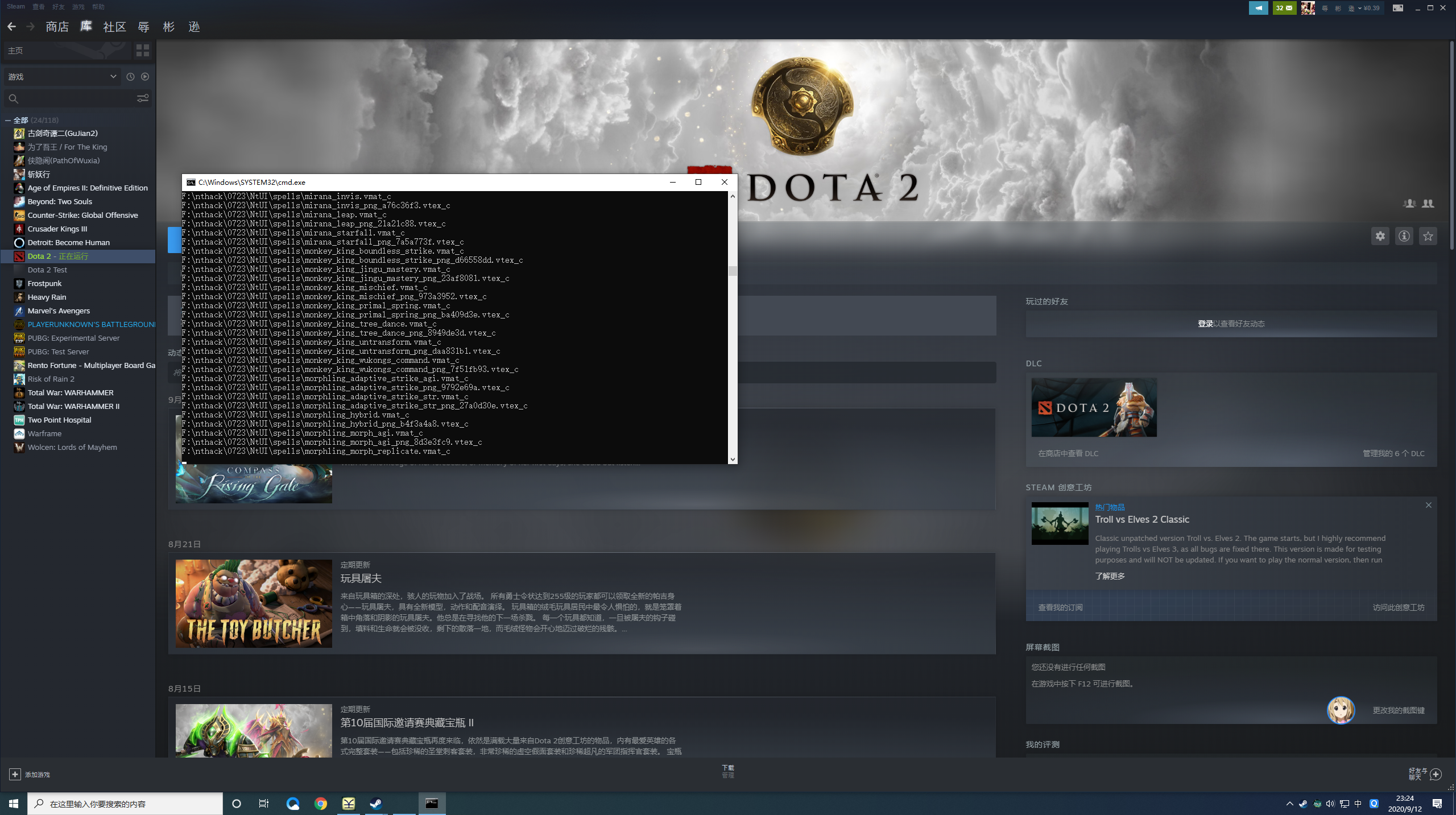Open Task View on taskbar

click(x=264, y=804)
